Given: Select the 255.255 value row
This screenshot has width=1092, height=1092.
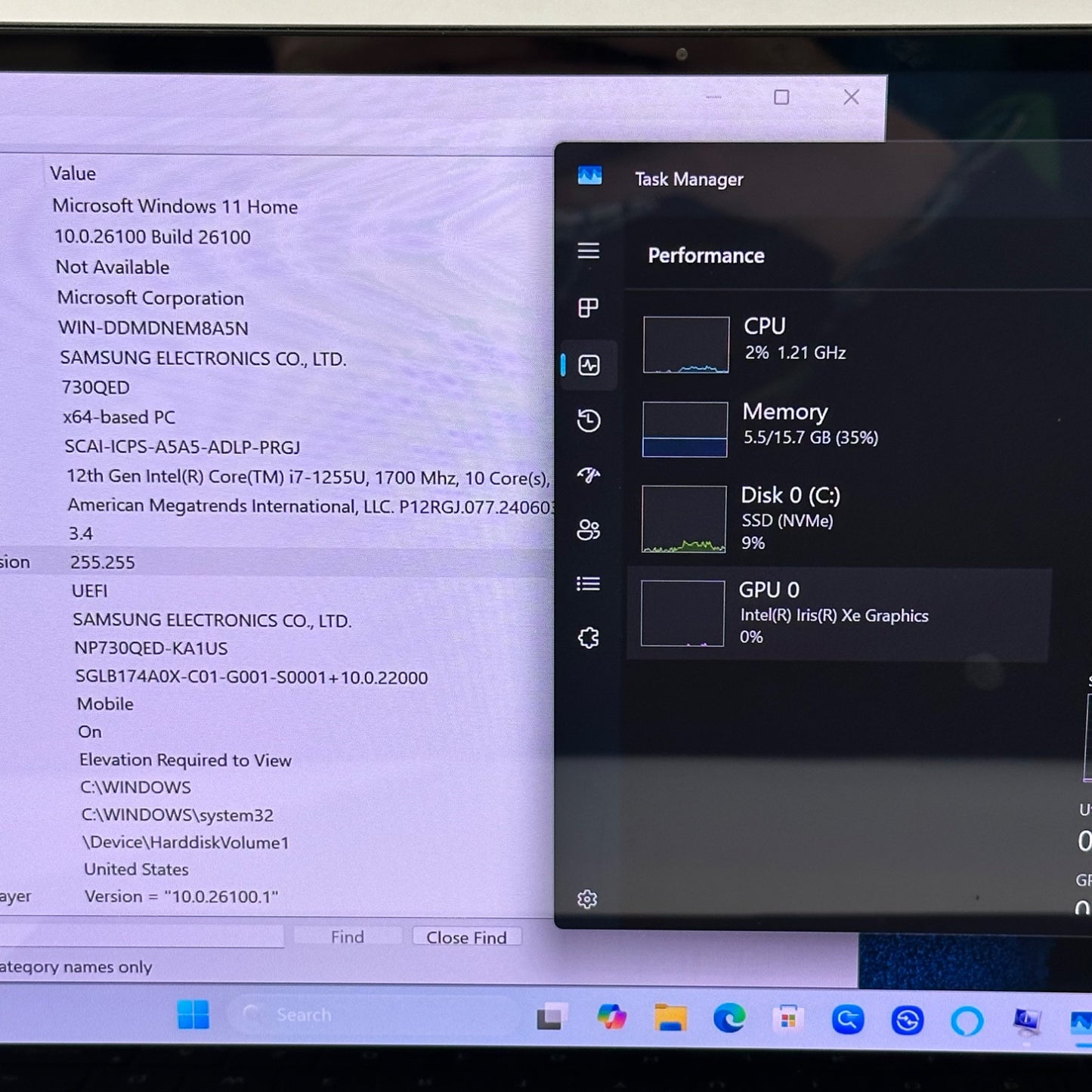Looking at the screenshot, I should (103, 562).
